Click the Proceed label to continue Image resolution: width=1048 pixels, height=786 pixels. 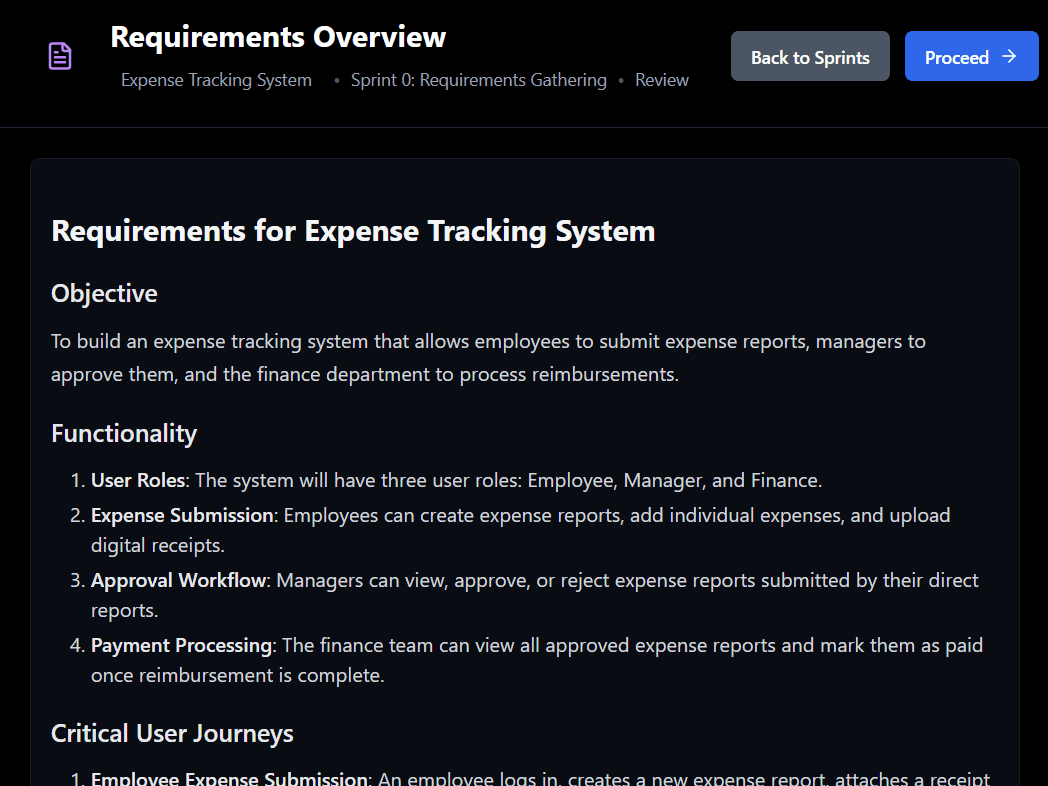pyautogui.click(x=956, y=57)
